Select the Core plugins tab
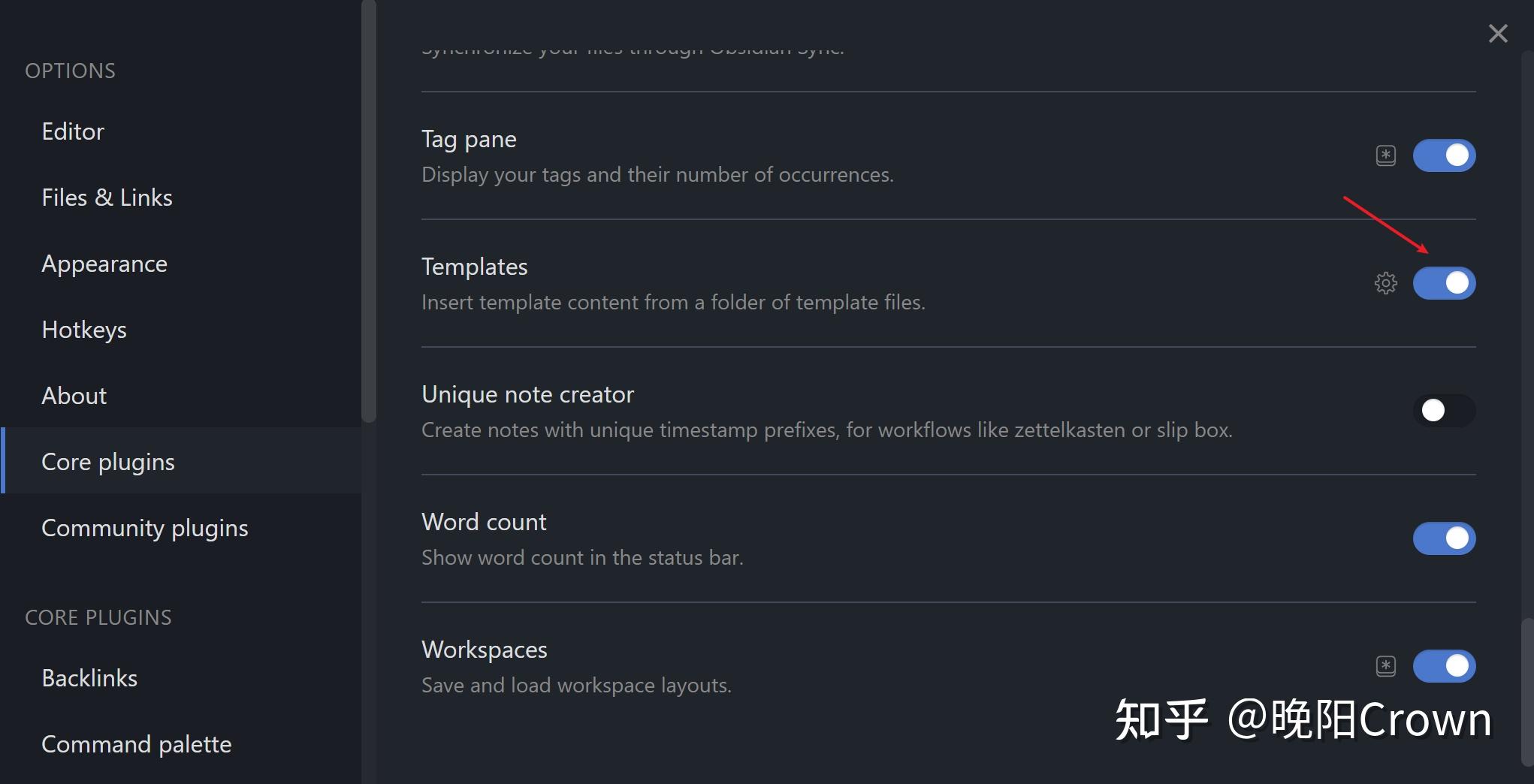 [x=182, y=460]
